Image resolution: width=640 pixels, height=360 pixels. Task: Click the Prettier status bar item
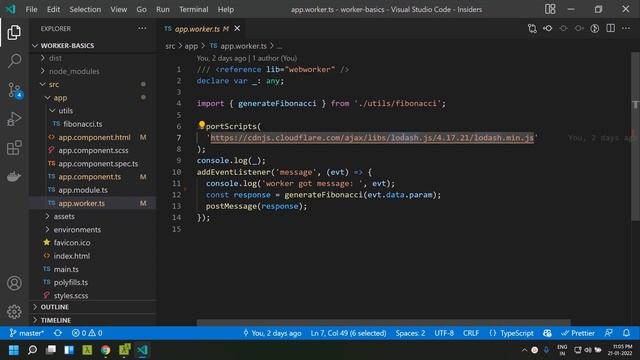[578, 333]
